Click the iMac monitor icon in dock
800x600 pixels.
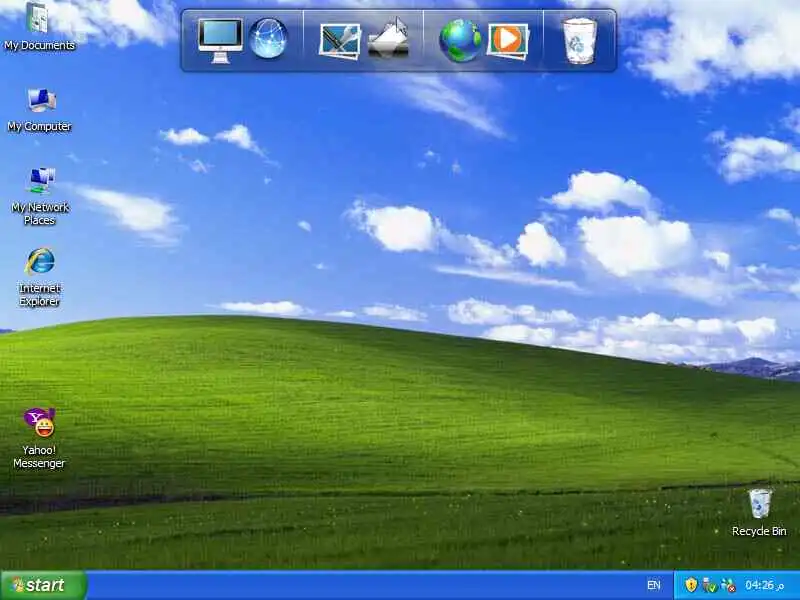[x=220, y=41]
